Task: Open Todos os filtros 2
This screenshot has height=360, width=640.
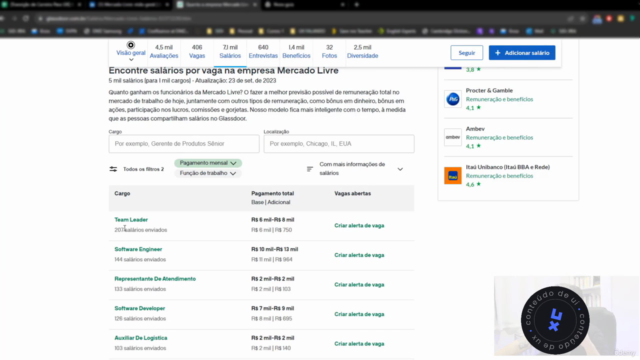Action: click(x=137, y=169)
